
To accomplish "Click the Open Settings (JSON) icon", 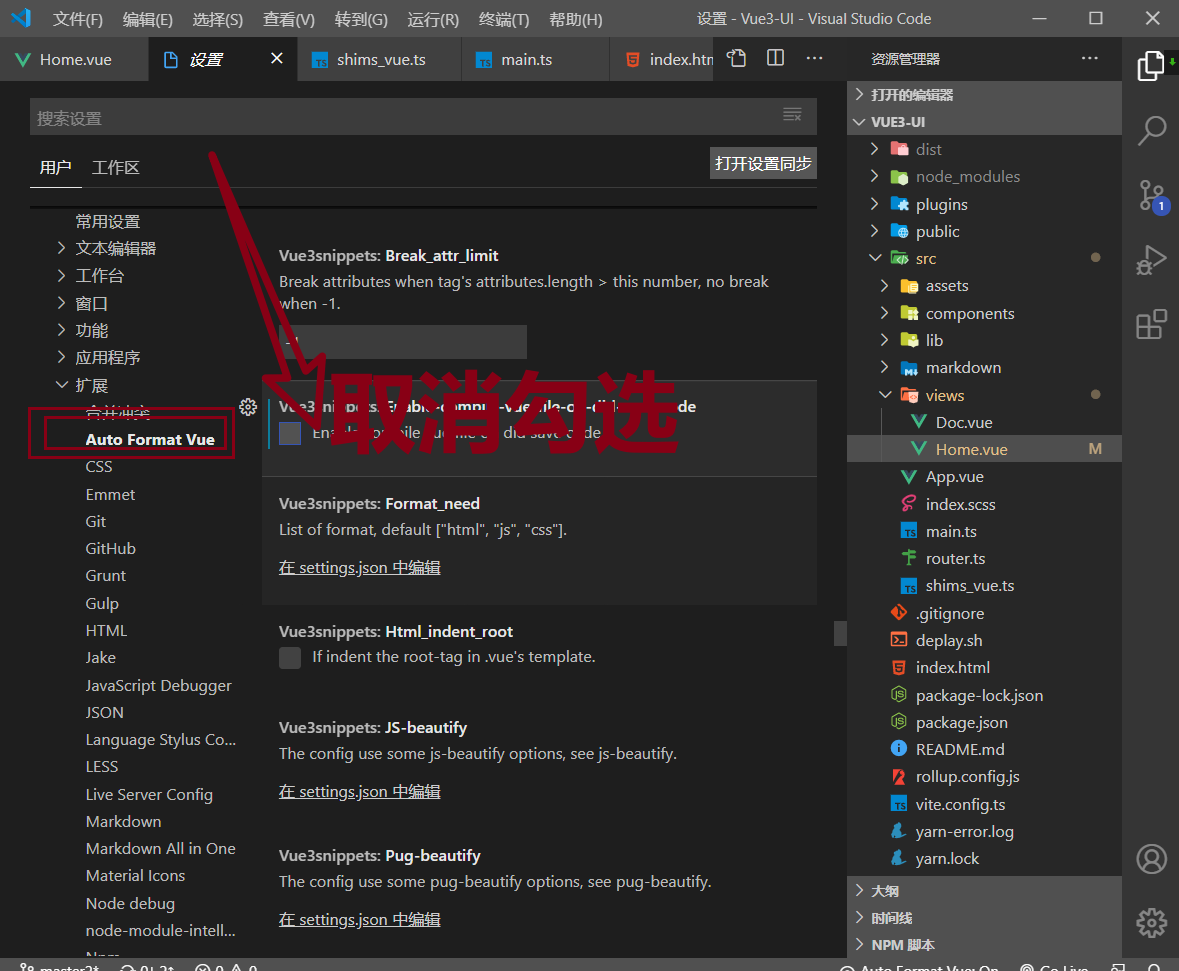I will [737, 58].
